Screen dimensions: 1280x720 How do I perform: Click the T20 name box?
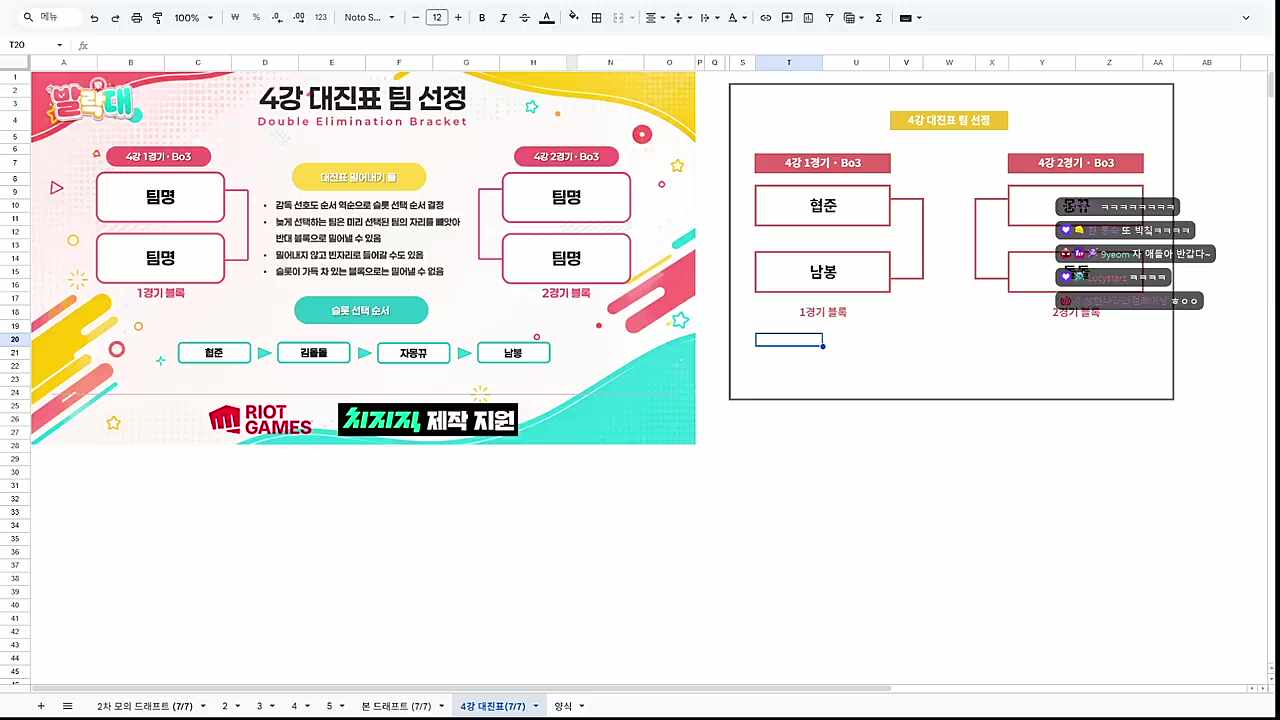(35, 45)
